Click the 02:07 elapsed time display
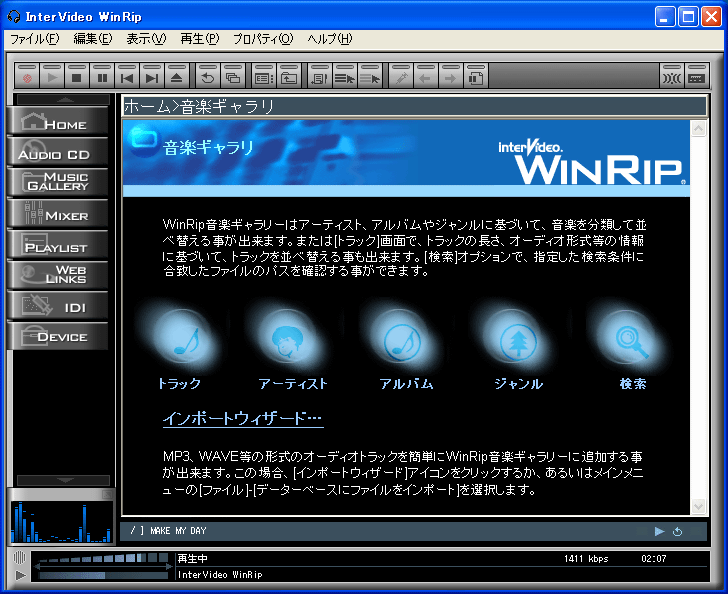Screen dimensions: 728x594 click(x=654, y=559)
